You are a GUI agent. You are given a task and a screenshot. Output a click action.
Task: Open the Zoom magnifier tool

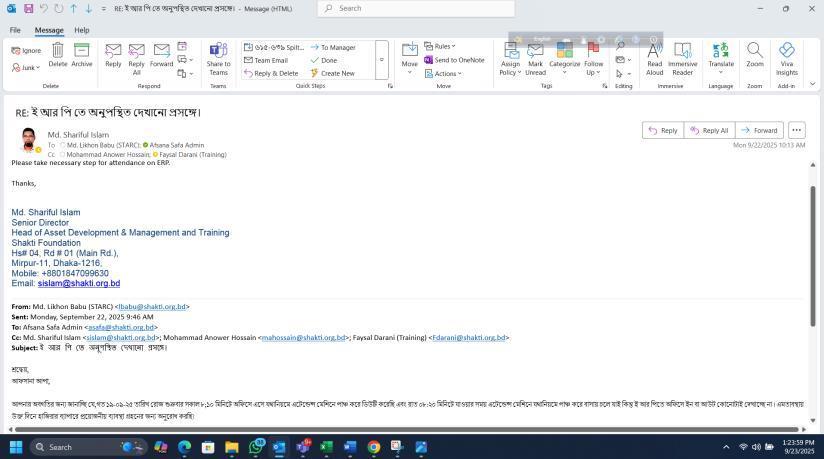[755, 54]
